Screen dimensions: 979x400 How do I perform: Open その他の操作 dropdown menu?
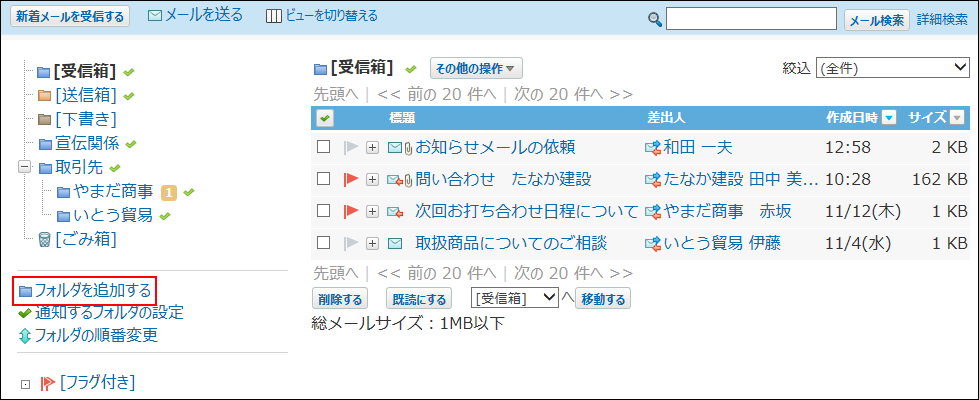pyautogui.click(x=476, y=69)
